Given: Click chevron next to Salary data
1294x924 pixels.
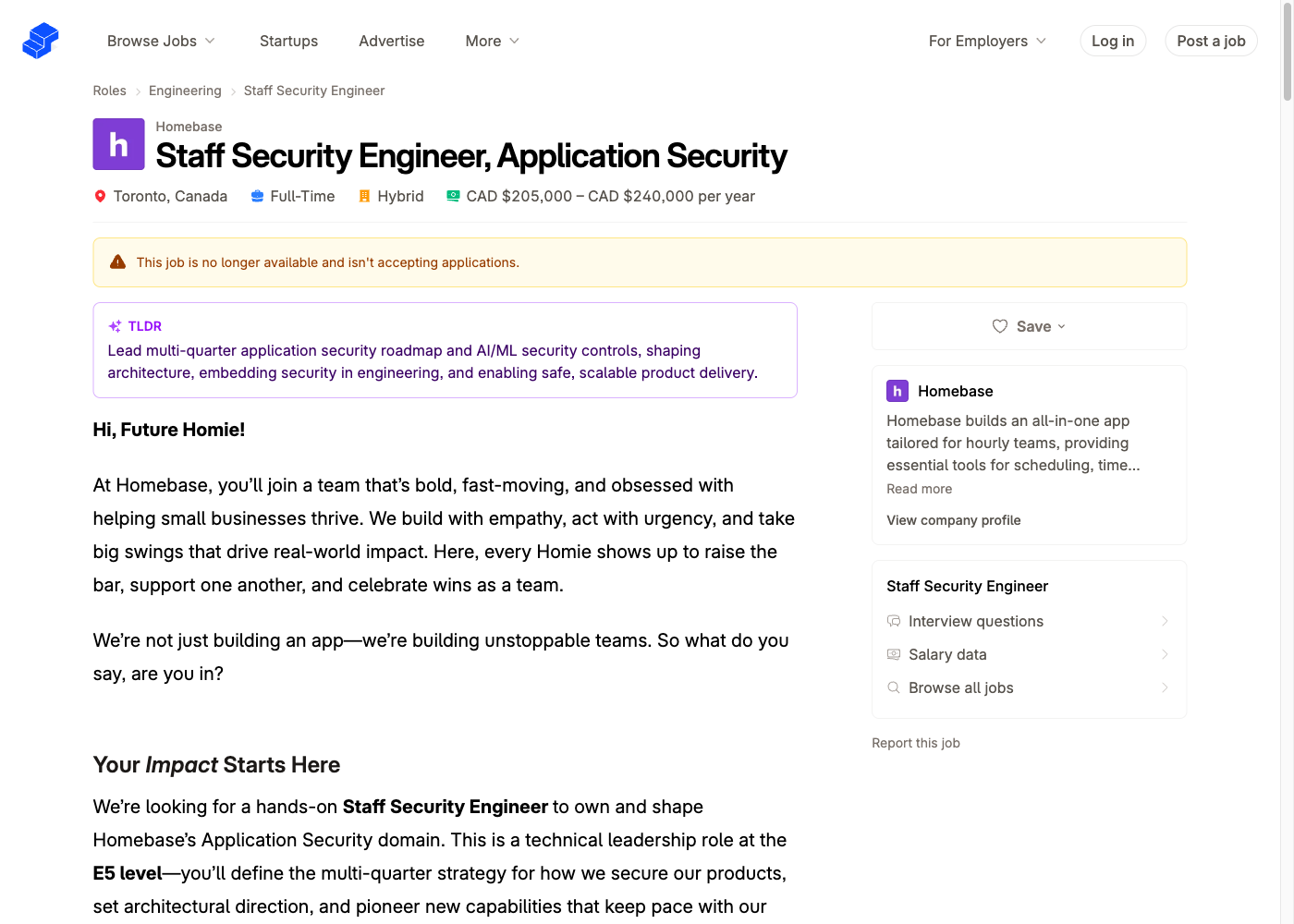Looking at the screenshot, I should [x=1165, y=654].
